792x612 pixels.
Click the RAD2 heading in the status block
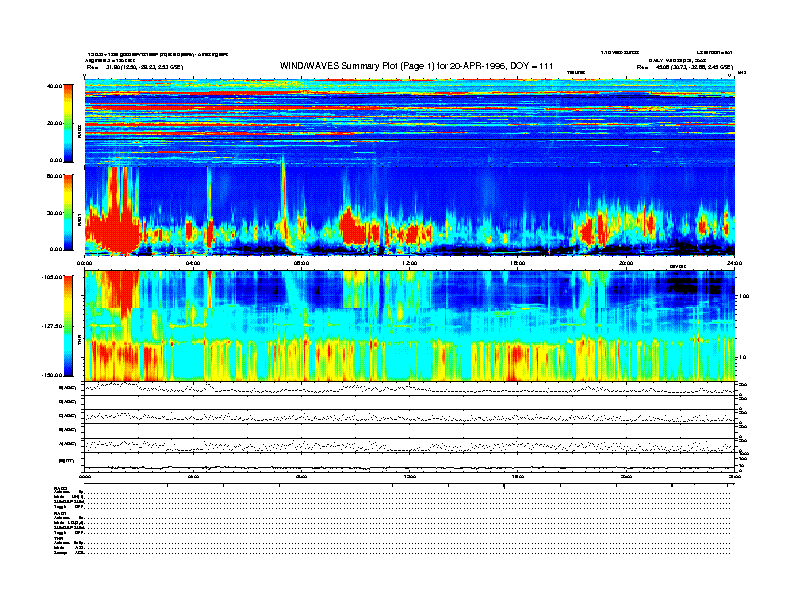61,489
